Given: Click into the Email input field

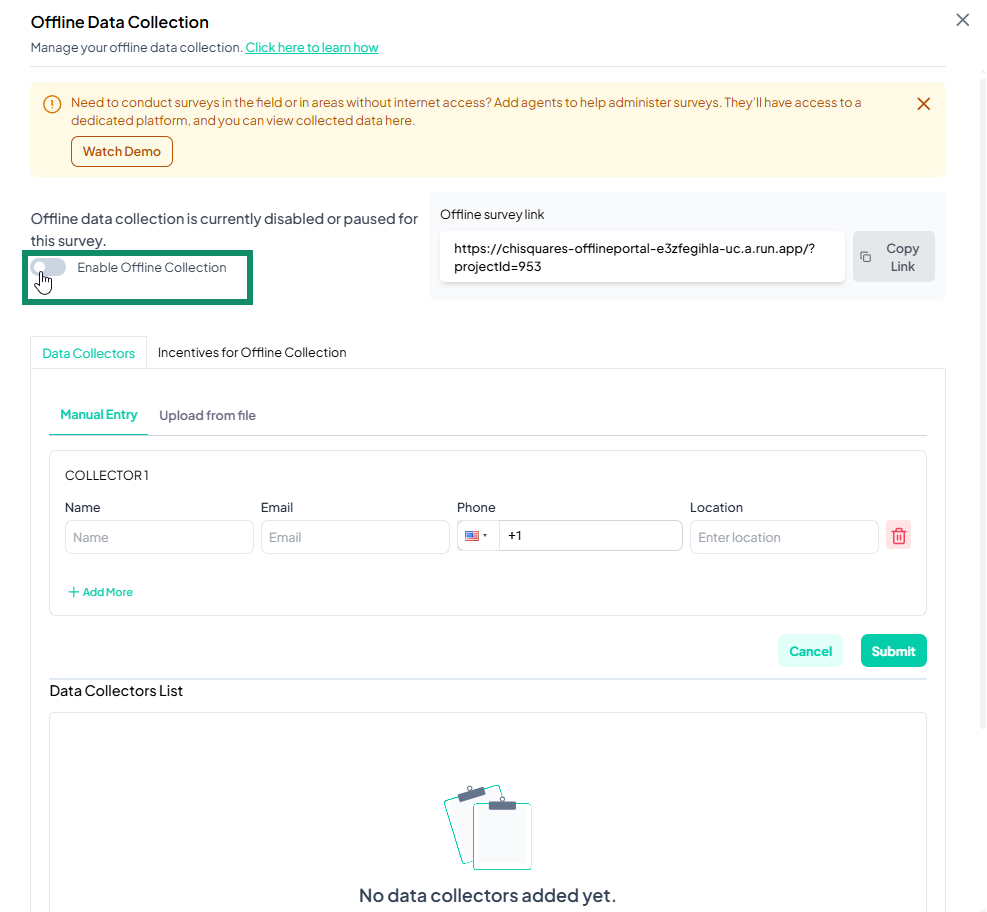Looking at the screenshot, I should [x=355, y=537].
